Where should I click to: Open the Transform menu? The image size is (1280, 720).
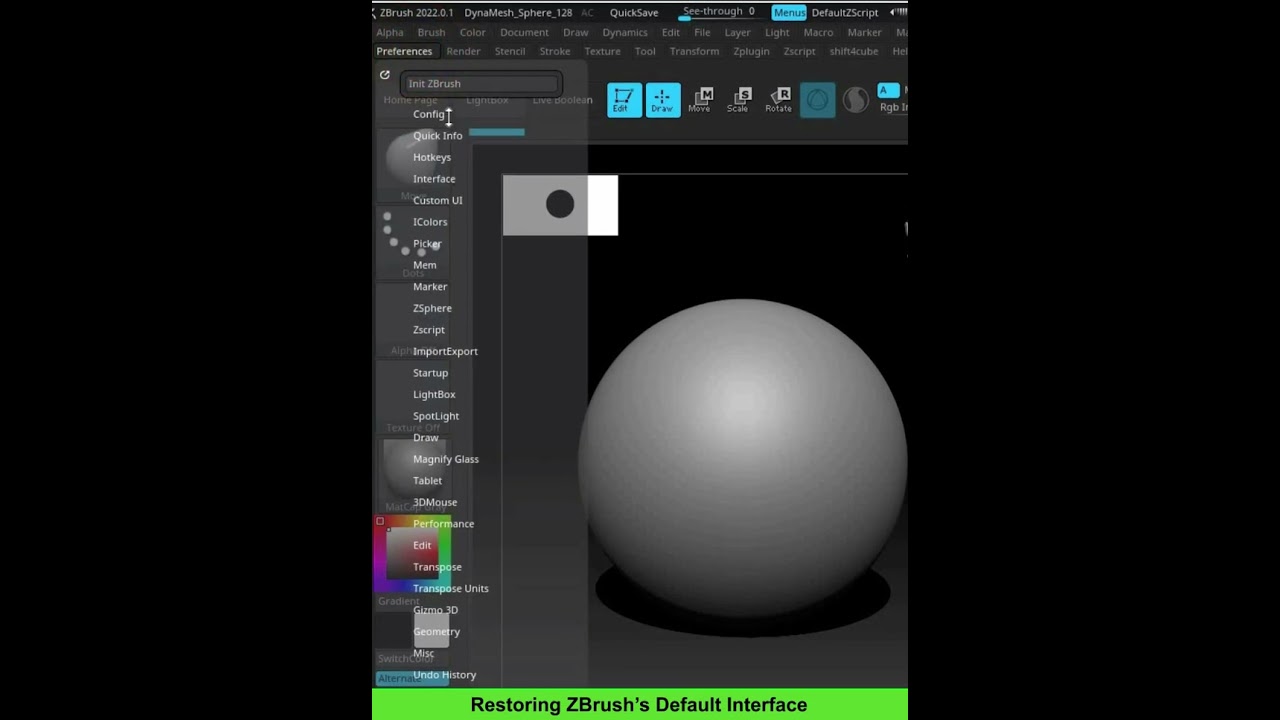coord(694,51)
